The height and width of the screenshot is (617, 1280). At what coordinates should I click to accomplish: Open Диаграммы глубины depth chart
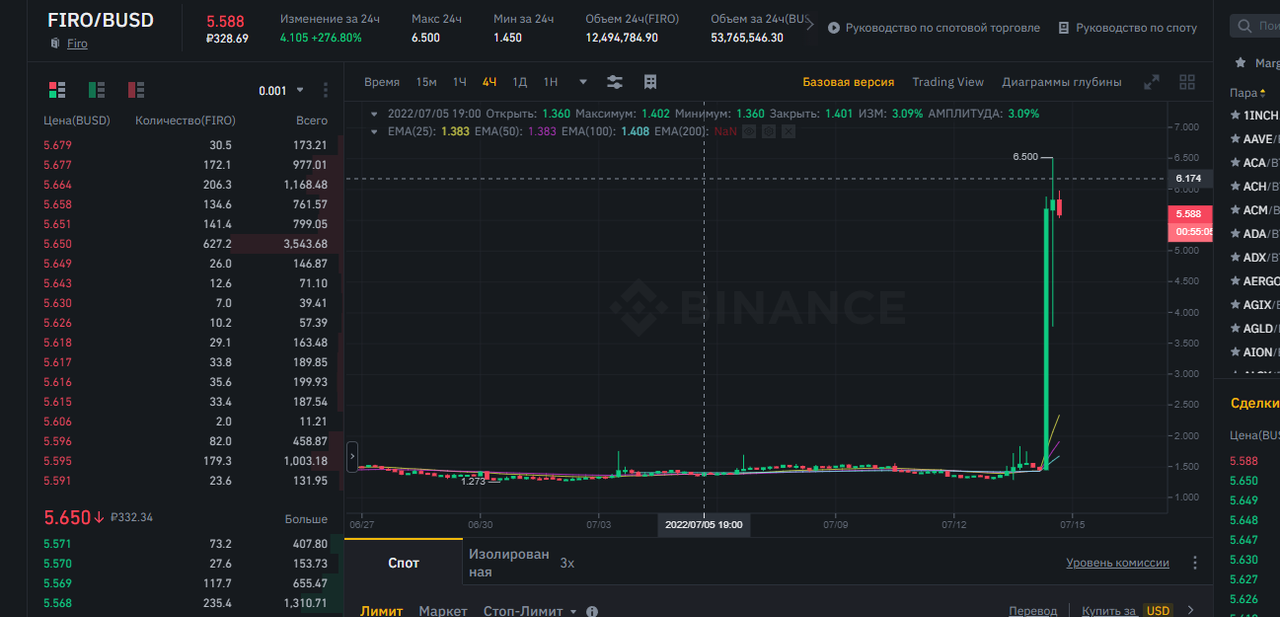pyautogui.click(x=1062, y=82)
